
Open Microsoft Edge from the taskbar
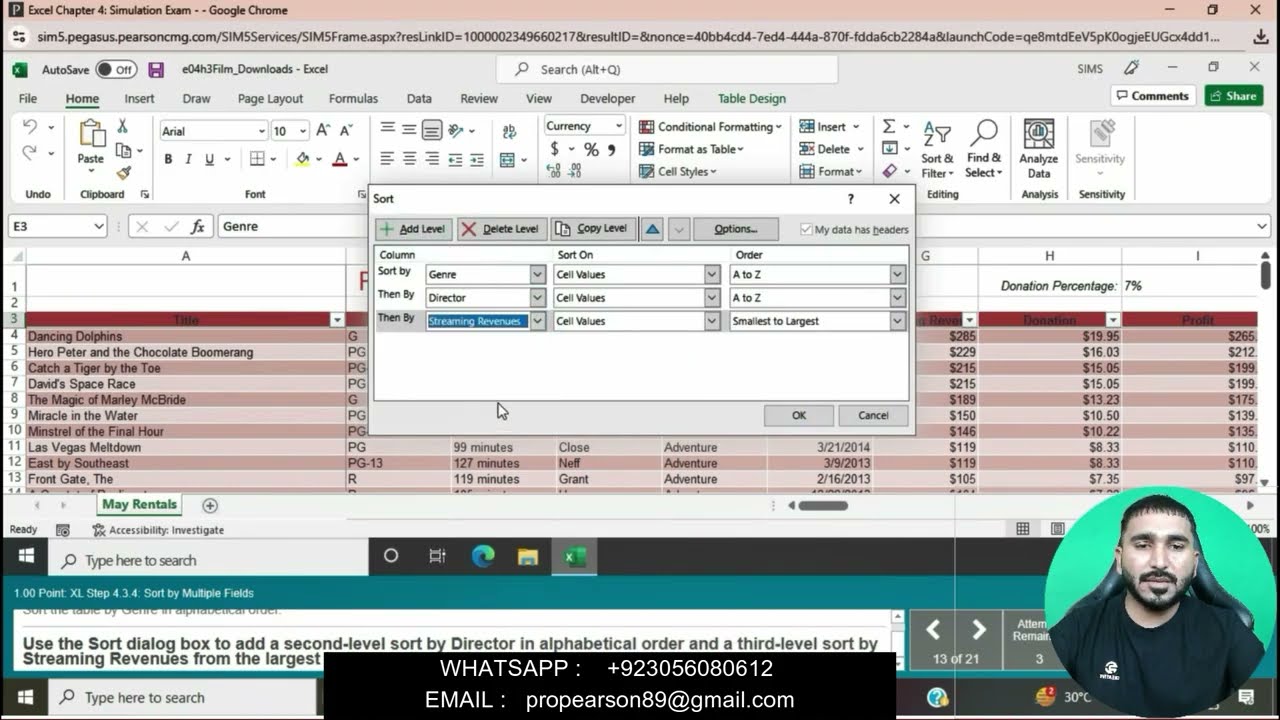point(483,557)
